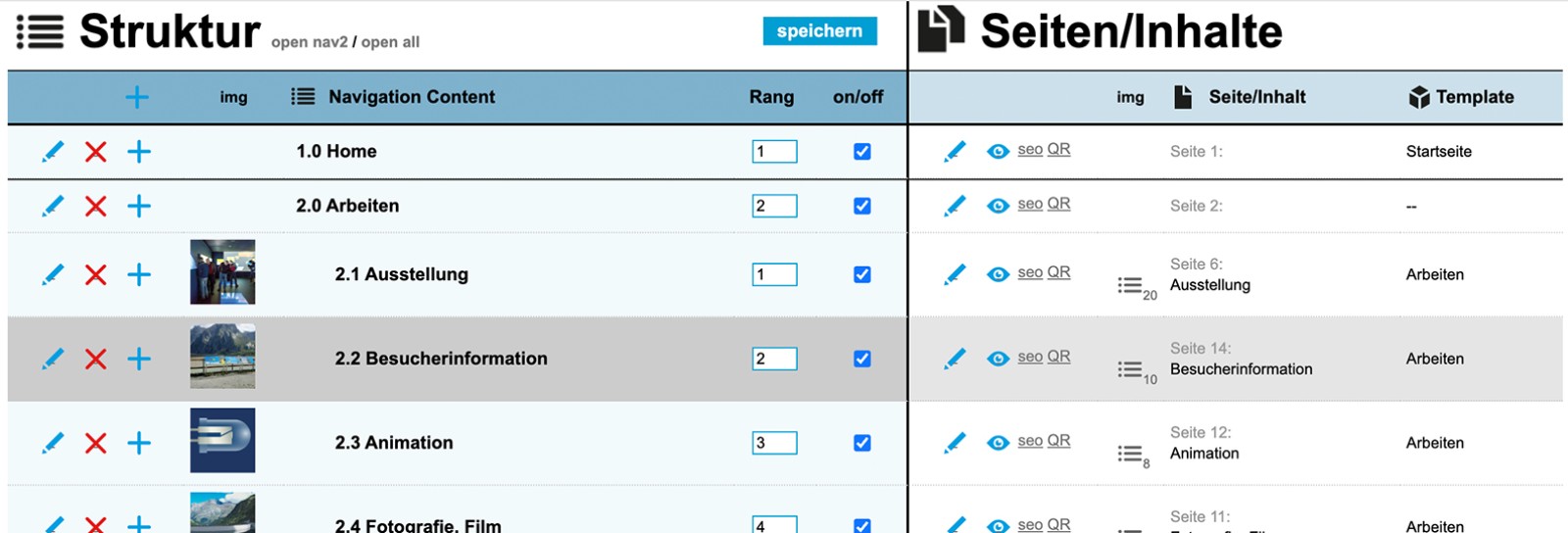
Task: Disable 2.3 Animation with its checkbox
Action: point(862,443)
